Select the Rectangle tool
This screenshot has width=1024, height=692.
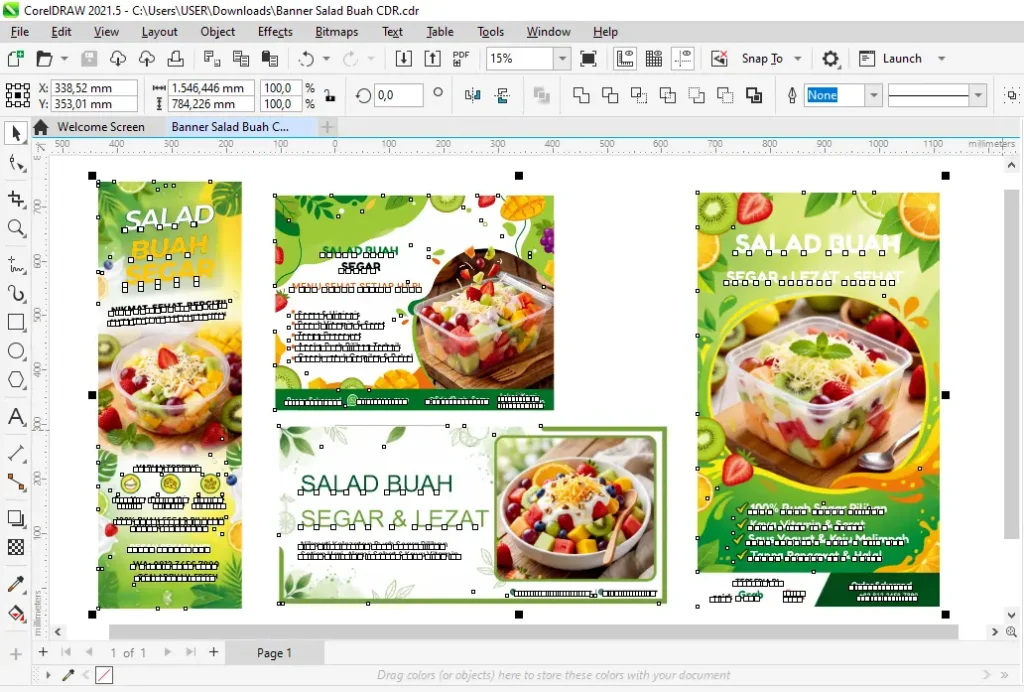pos(16,322)
